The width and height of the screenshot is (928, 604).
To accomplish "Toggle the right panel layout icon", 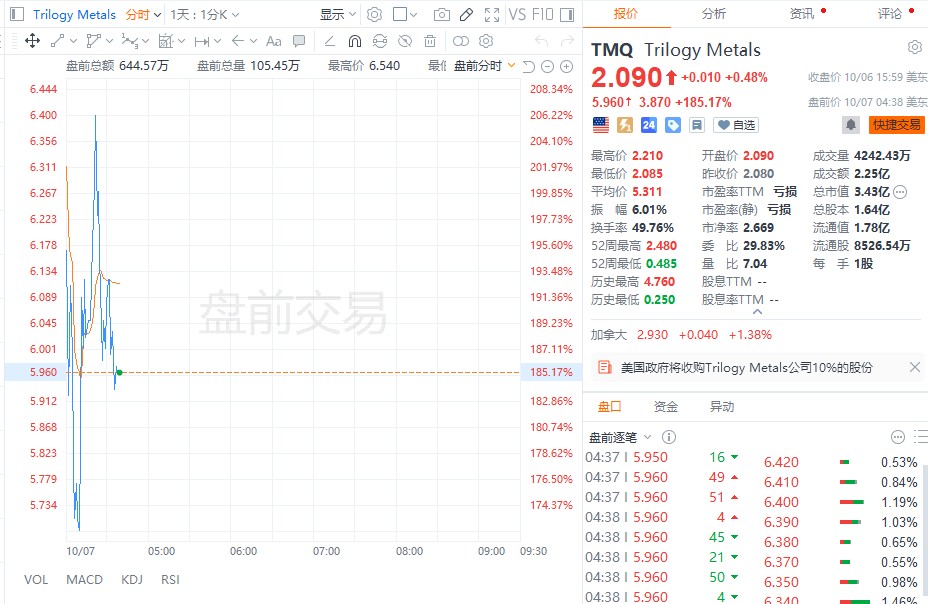I will (x=567, y=14).
